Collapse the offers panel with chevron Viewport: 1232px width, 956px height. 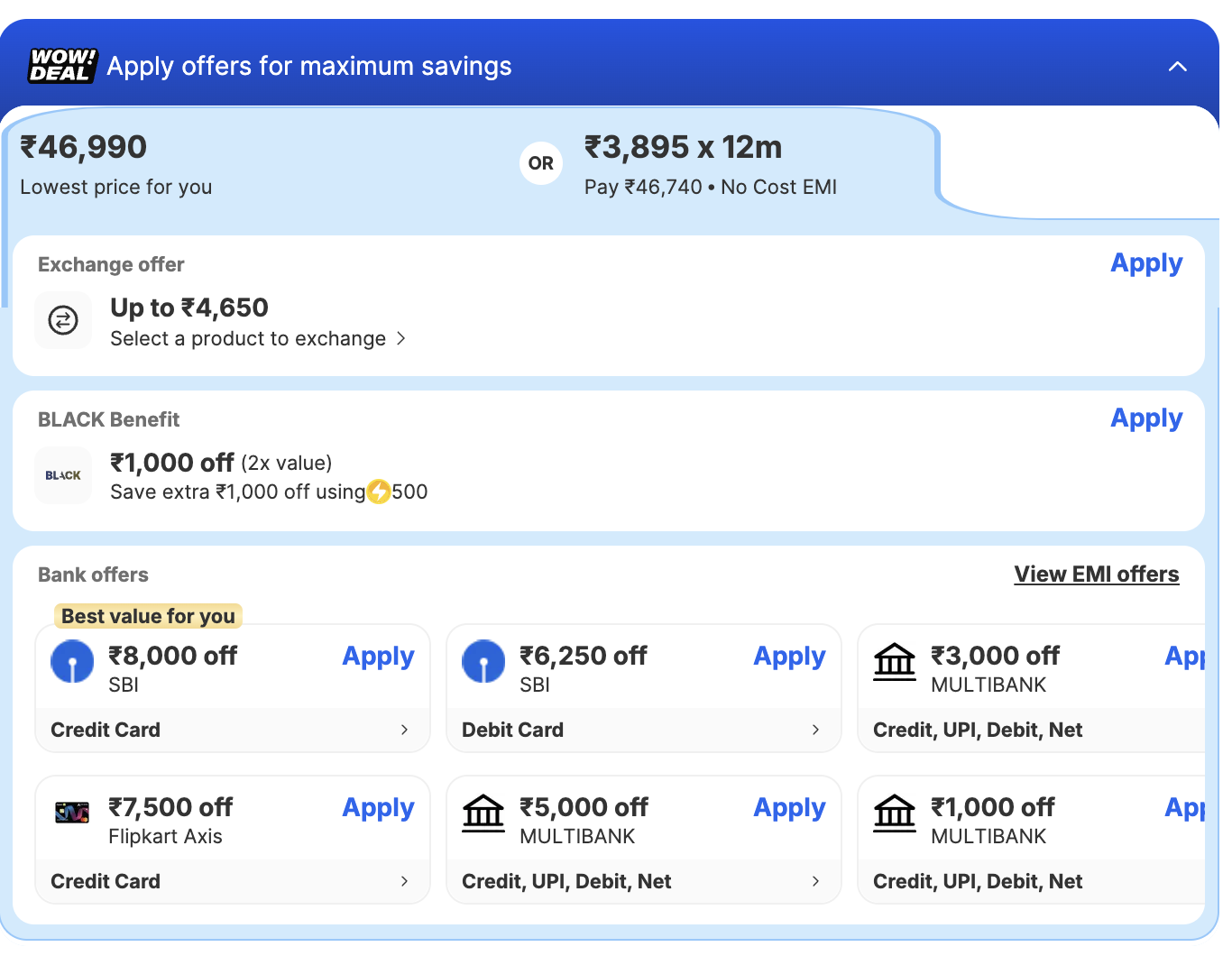[1177, 67]
